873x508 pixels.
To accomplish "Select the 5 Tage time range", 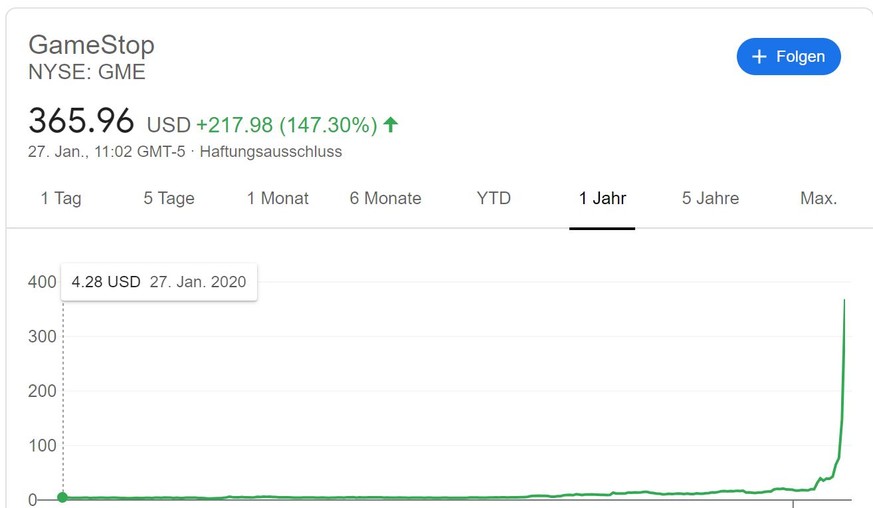I will [169, 198].
